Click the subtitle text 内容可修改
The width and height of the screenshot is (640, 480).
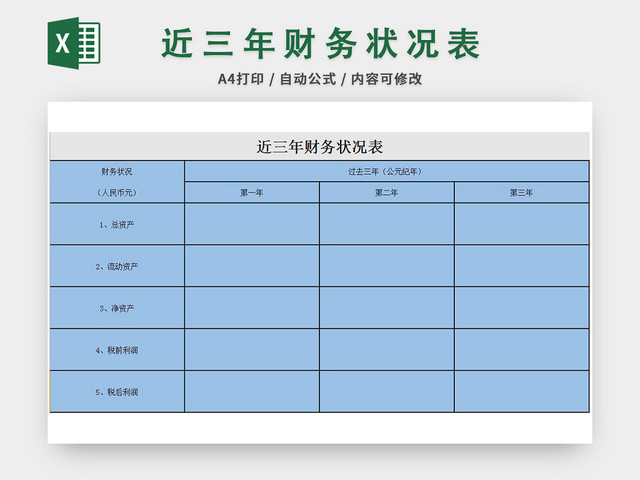tap(386, 79)
